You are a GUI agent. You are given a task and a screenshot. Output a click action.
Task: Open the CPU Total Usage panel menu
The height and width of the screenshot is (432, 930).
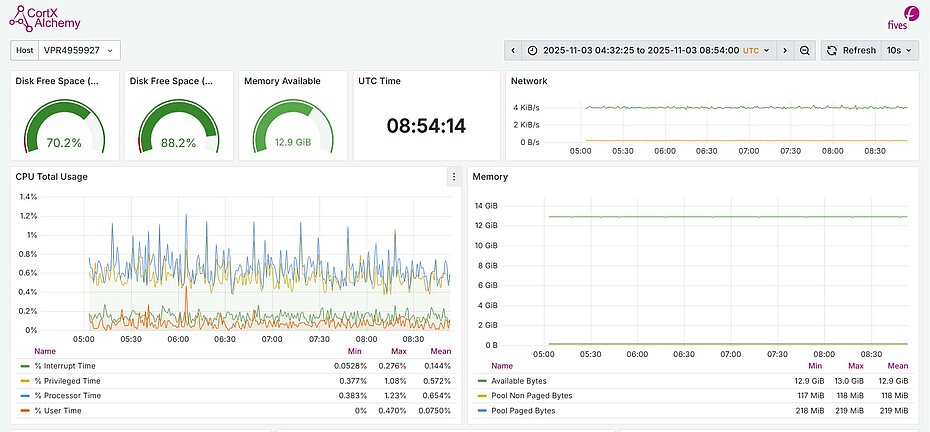click(x=453, y=177)
